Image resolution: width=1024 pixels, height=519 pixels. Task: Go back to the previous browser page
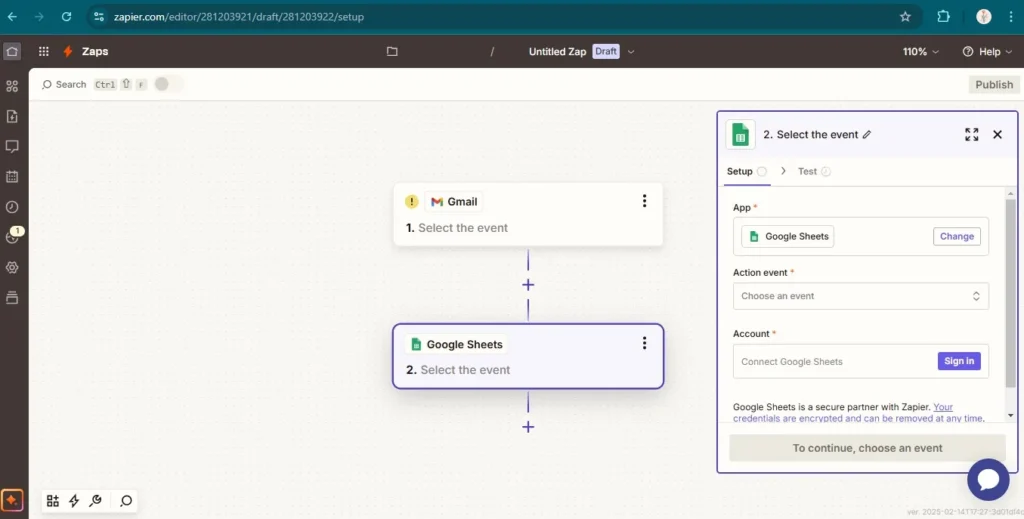point(12,17)
